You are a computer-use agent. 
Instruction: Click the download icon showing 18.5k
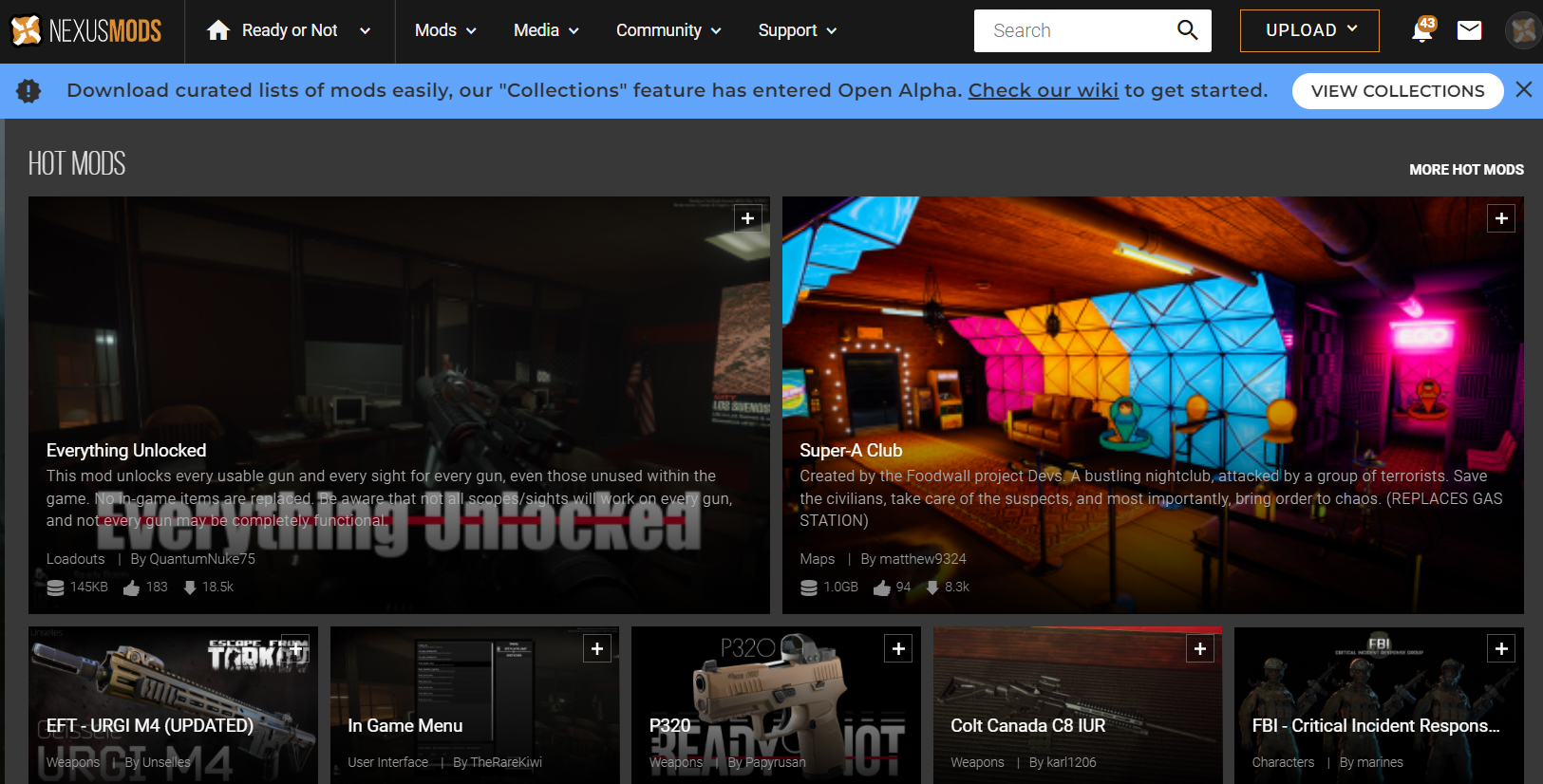(x=190, y=588)
